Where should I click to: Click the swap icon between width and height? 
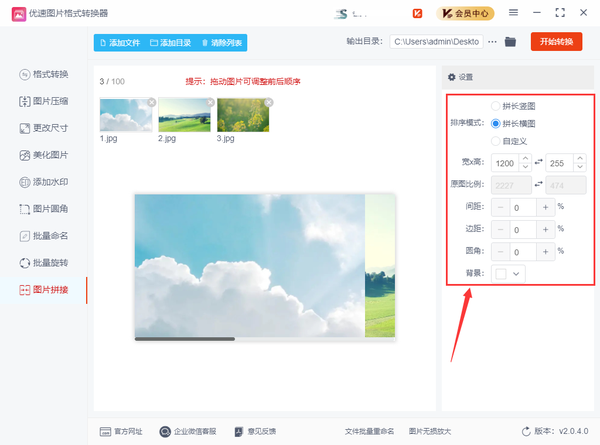point(538,162)
